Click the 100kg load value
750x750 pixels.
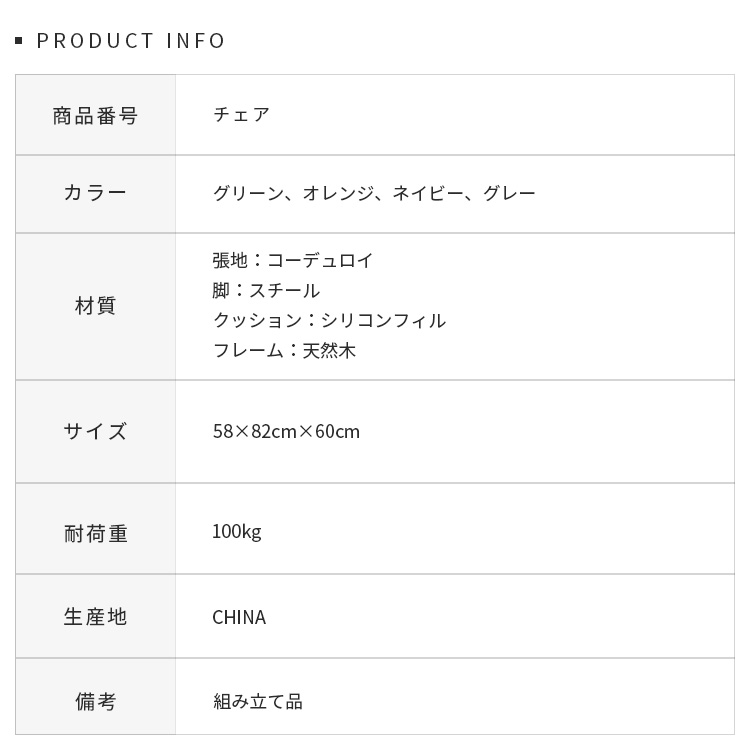(x=236, y=532)
